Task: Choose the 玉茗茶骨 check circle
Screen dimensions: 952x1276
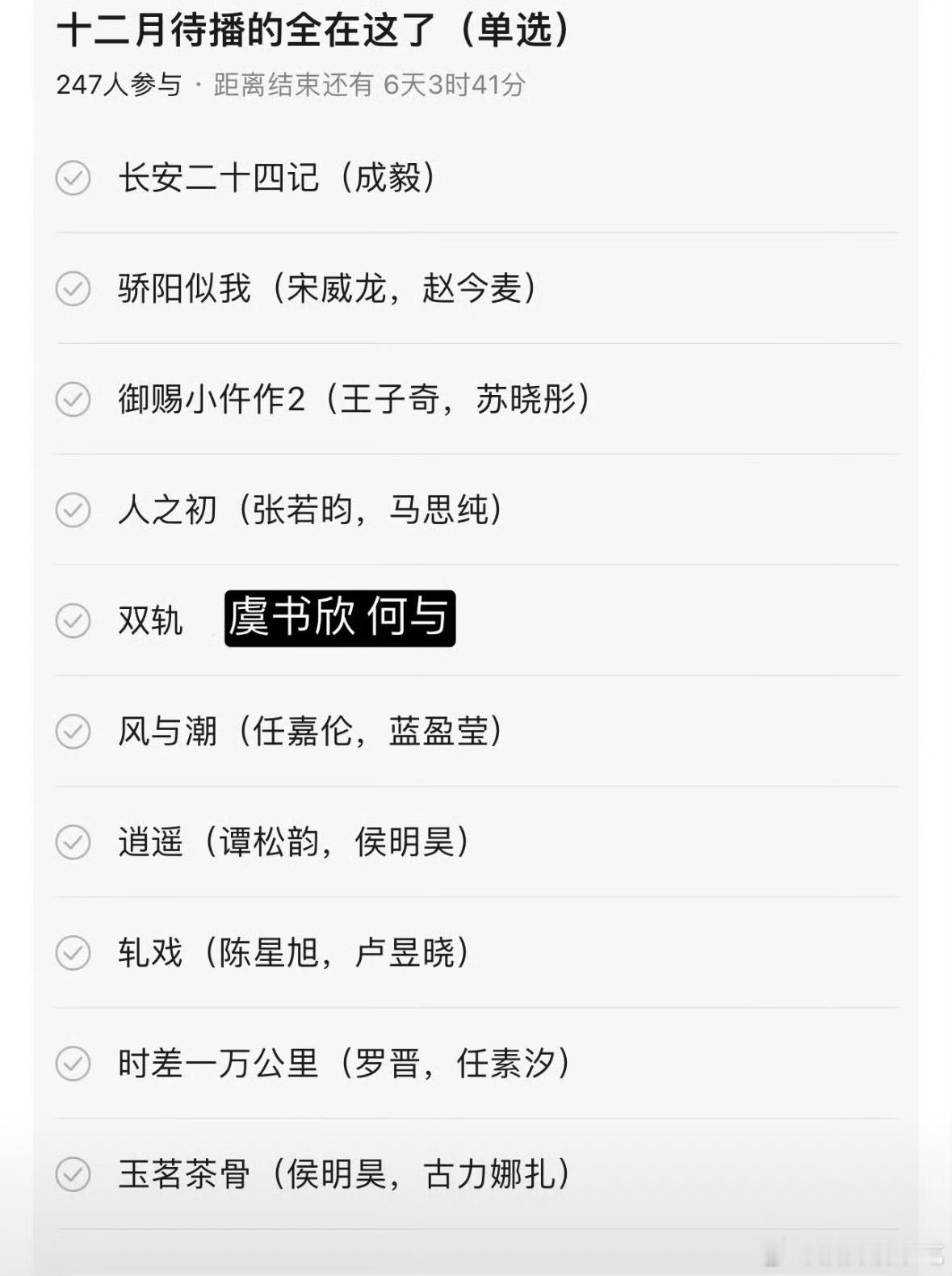Action: (x=73, y=1173)
